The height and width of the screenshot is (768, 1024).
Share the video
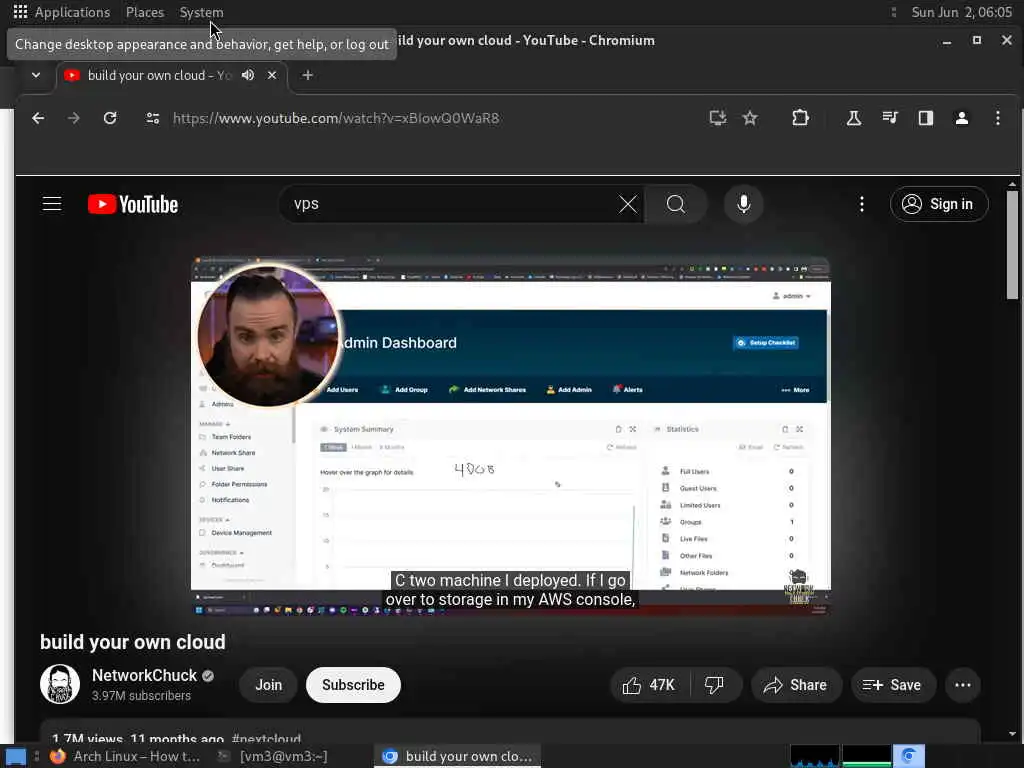[796, 685]
